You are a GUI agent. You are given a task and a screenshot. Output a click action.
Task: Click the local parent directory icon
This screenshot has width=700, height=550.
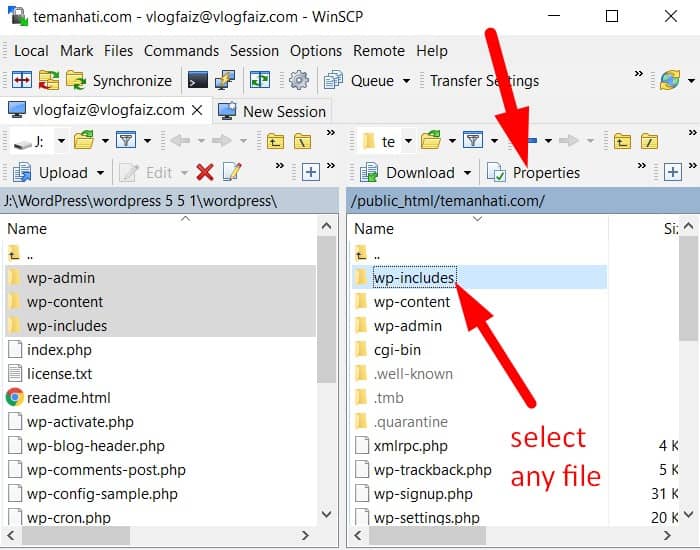point(275,142)
